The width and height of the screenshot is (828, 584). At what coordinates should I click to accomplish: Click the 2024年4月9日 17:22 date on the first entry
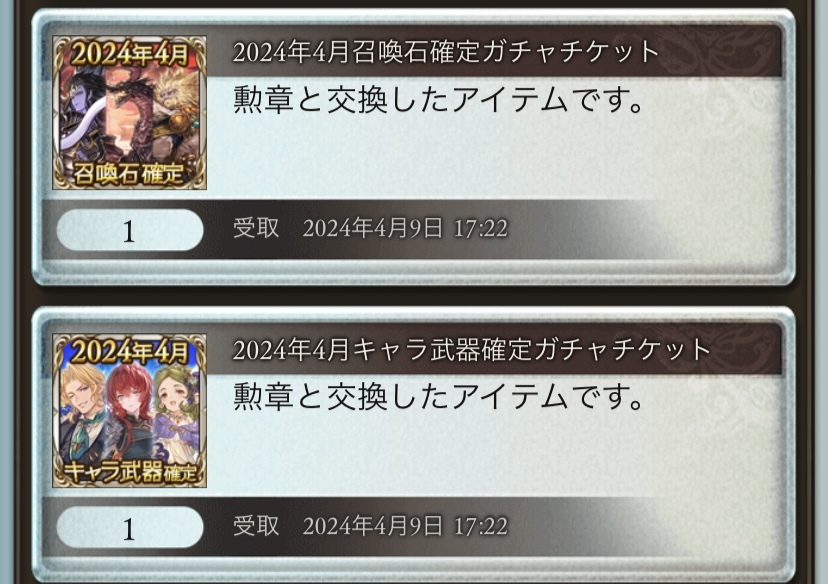pyautogui.click(x=405, y=228)
